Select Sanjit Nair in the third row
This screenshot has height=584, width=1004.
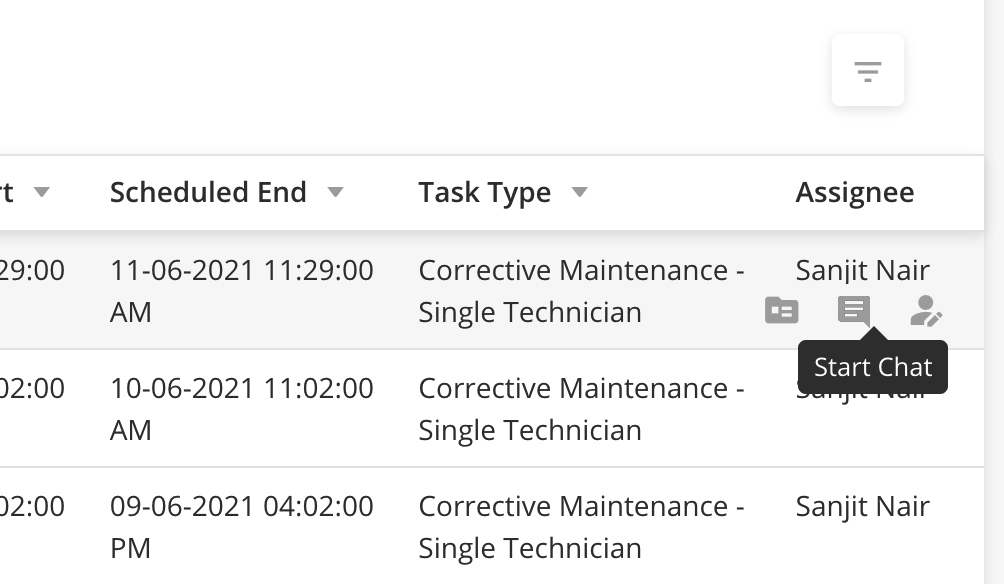click(x=862, y=506)
